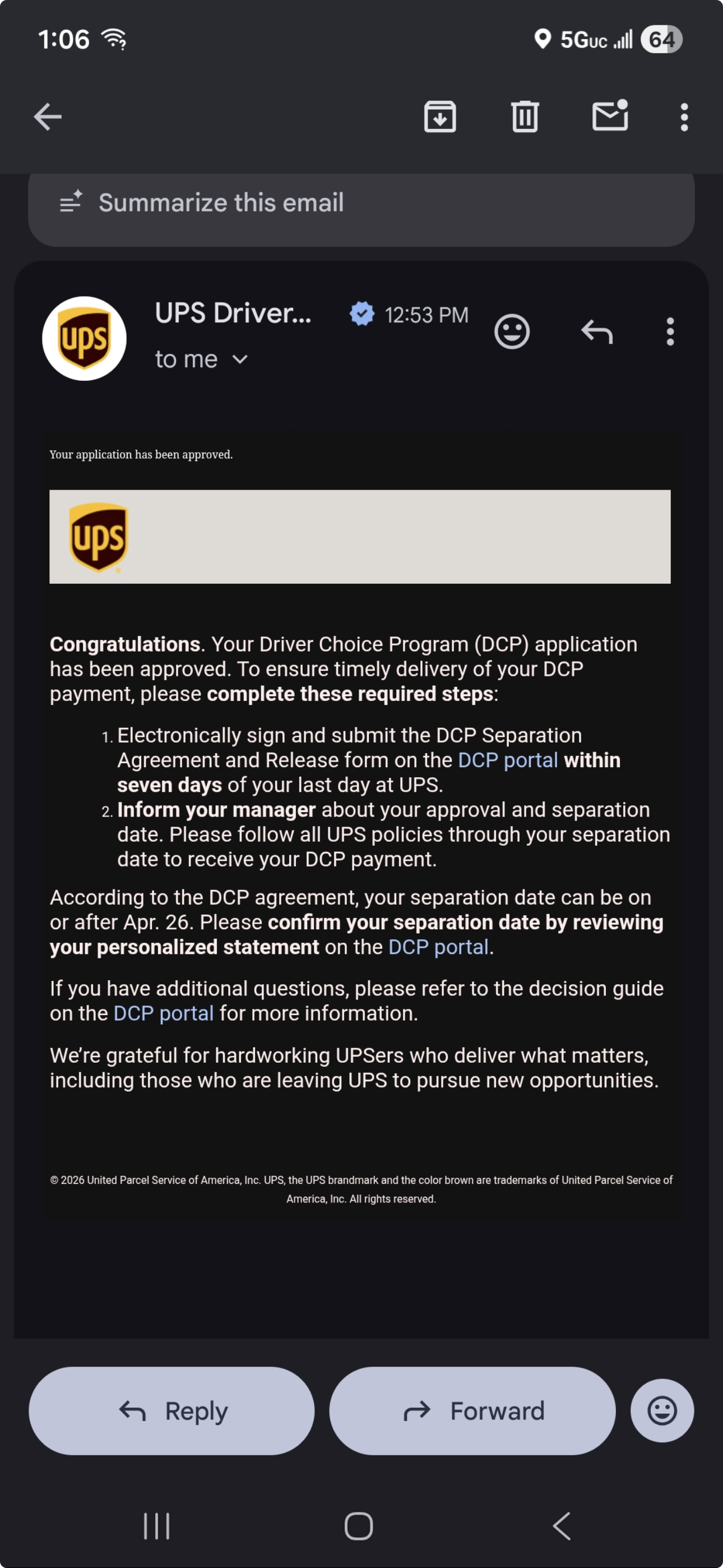Image resolution: width=723 pixels, height=1568 pixels.
Task: Tap UPS sender avatar
Action: pyautogui.click(x=84, y=338)
